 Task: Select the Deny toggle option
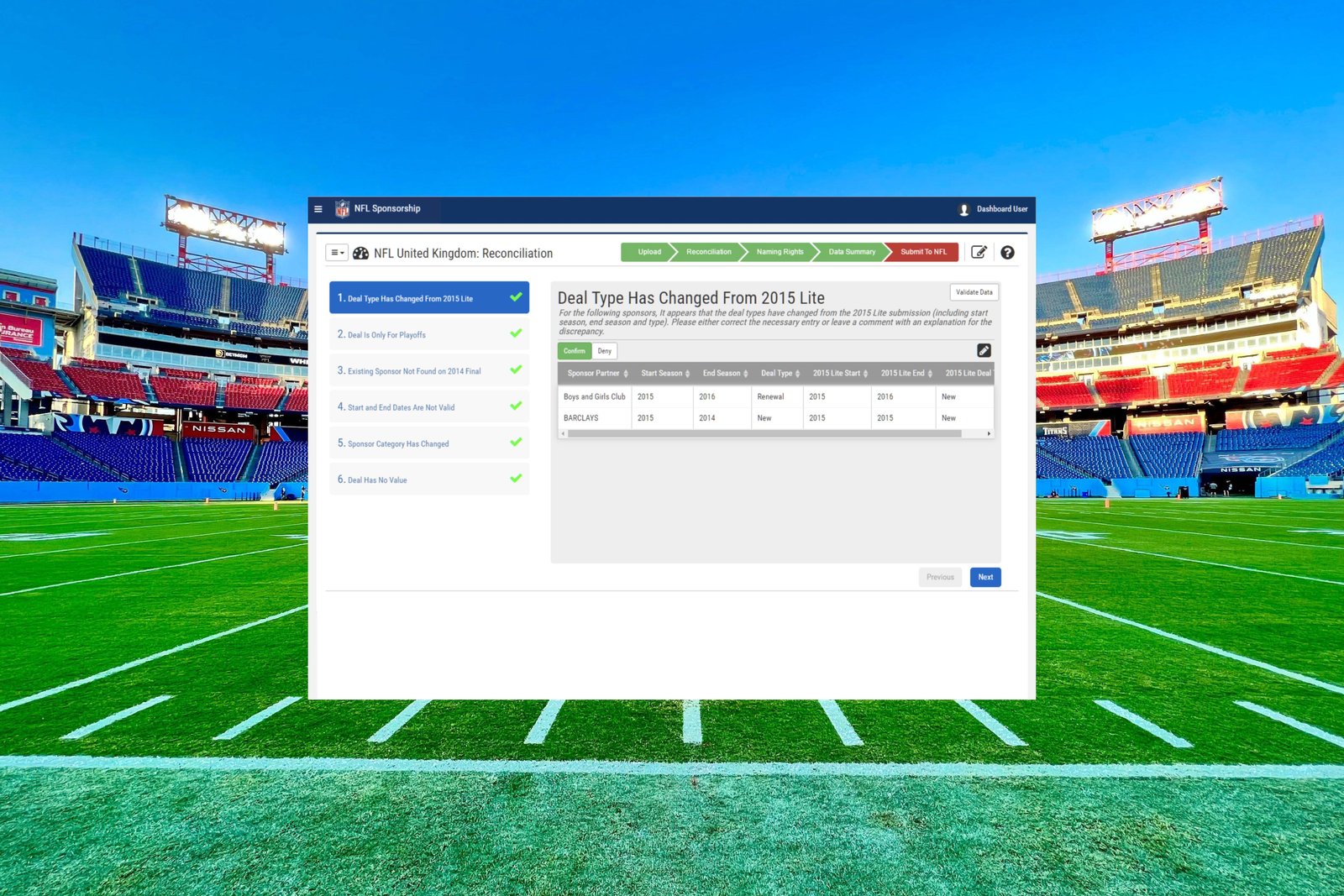pyautogui.click(x=605, y=351)
